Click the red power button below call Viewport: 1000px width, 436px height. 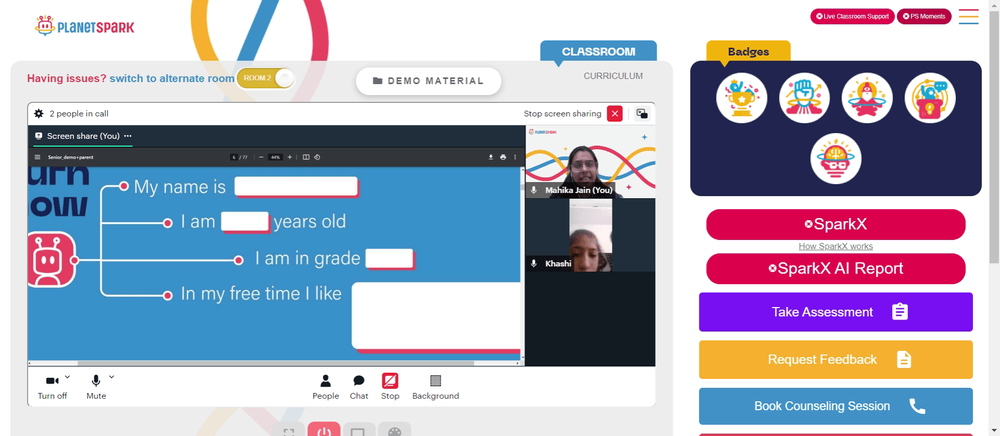pyautogui.click(x=324, y=430)
